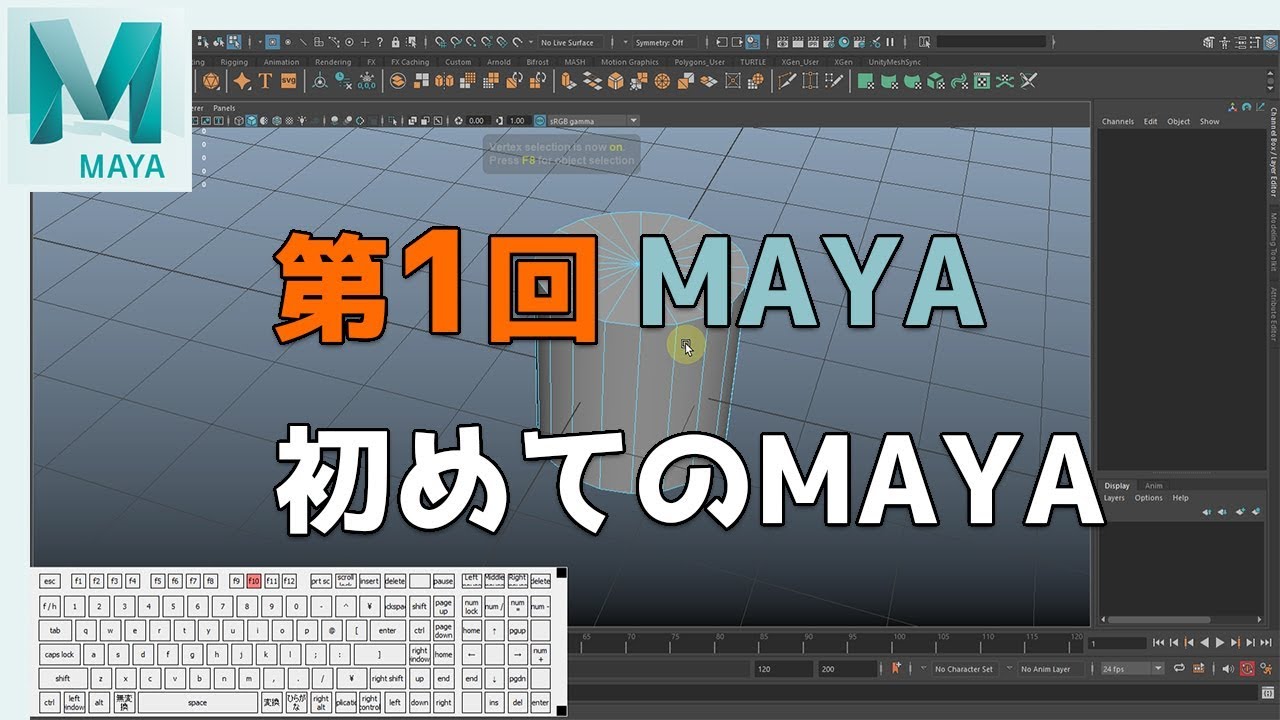
Task: Click the gamma value field showing 1.00
Action: pyautogui.click(x=516, y=121)
